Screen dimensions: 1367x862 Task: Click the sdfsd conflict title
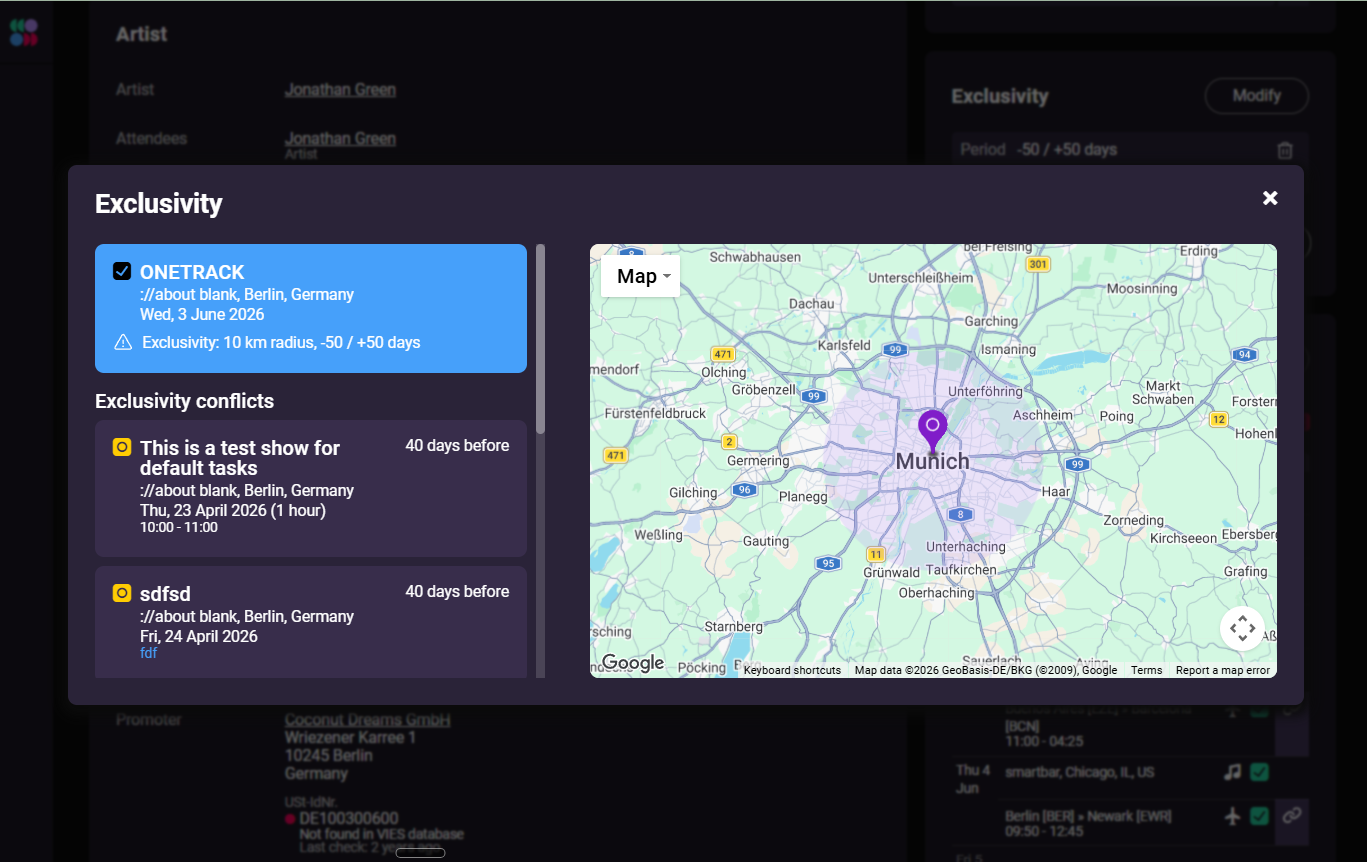165,596
